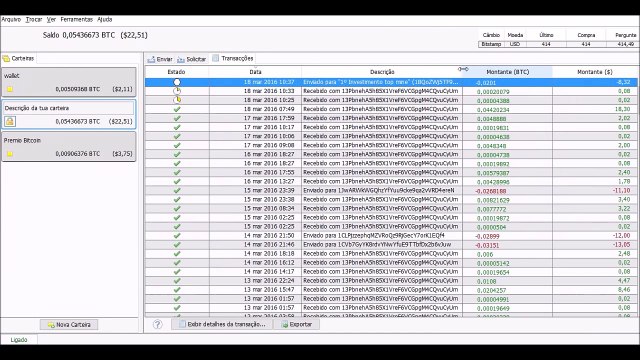Click the Saldo balance text
The height and width of the screenshot is (360, 640).
(95, 35)
